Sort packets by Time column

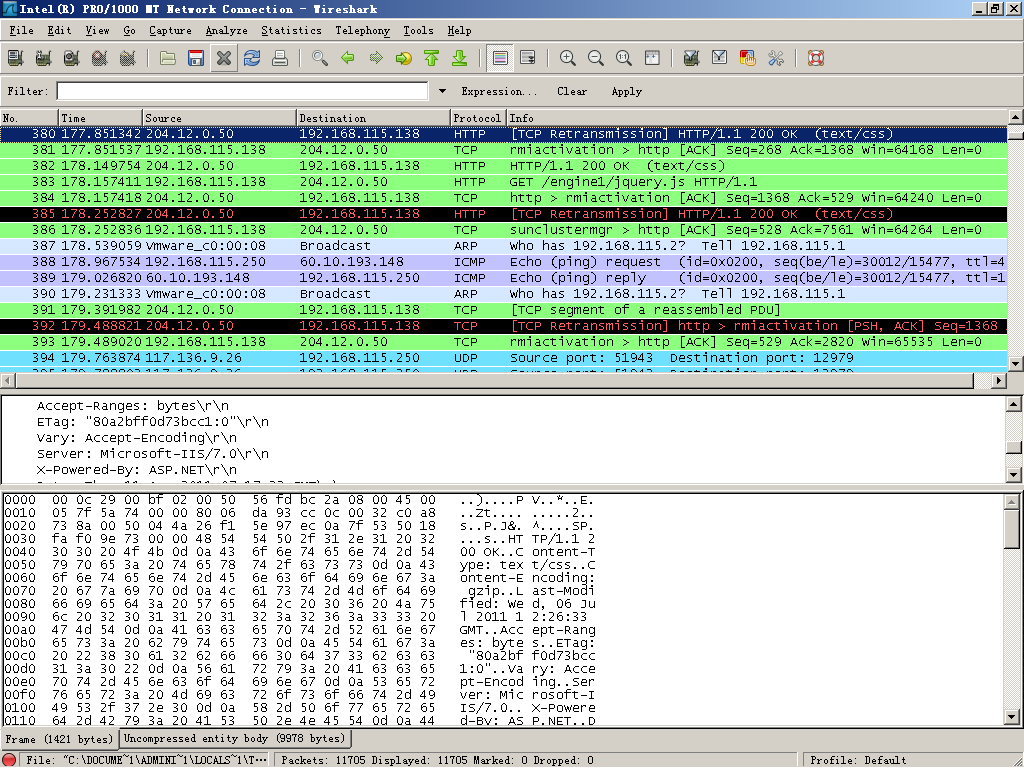101,118
